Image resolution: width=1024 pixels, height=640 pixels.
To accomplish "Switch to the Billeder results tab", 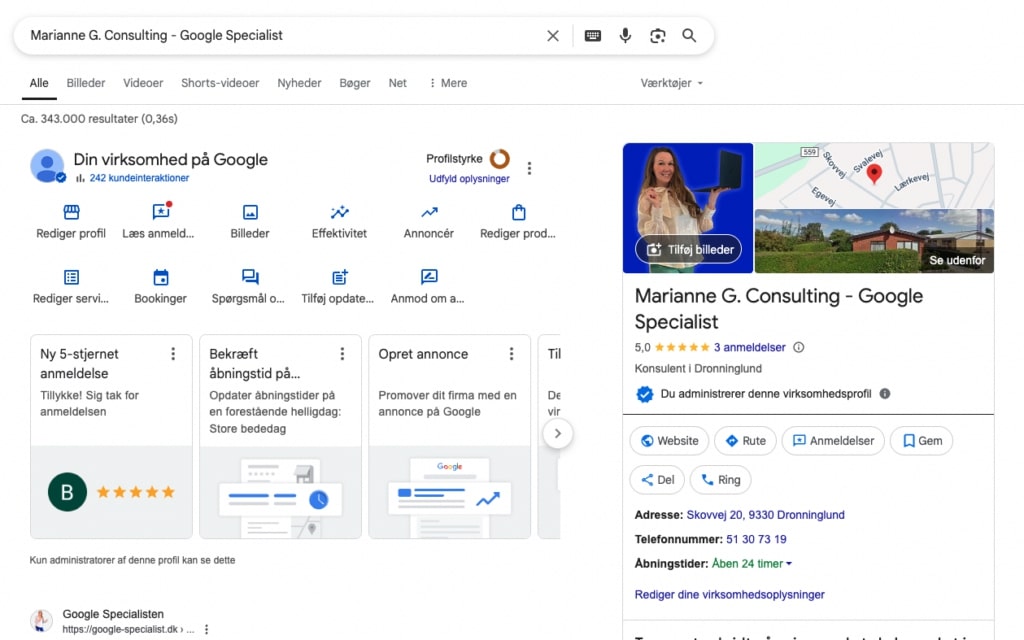I will click(x=86, y=83).
